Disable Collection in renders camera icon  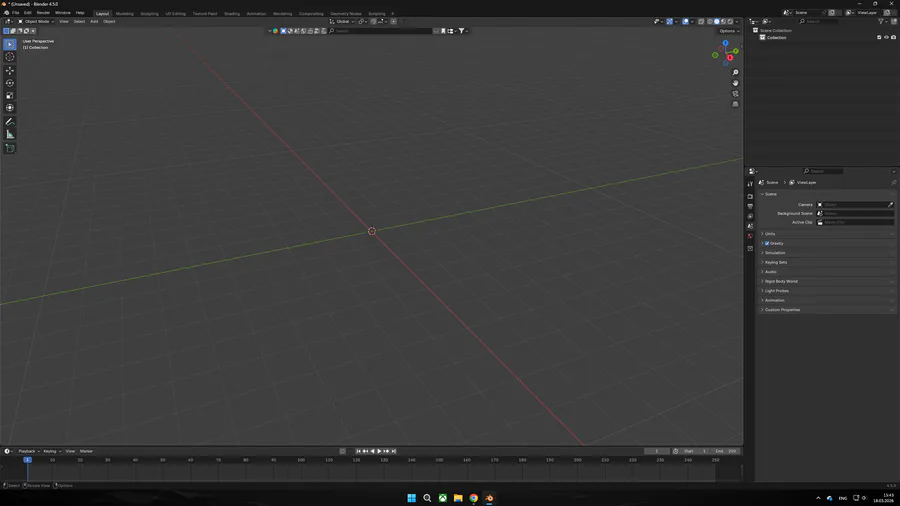[893, 37]
